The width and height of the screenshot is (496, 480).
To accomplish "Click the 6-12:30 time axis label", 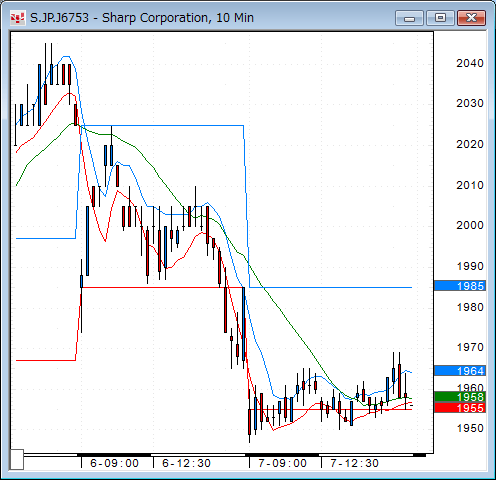I will coord(186,463).
